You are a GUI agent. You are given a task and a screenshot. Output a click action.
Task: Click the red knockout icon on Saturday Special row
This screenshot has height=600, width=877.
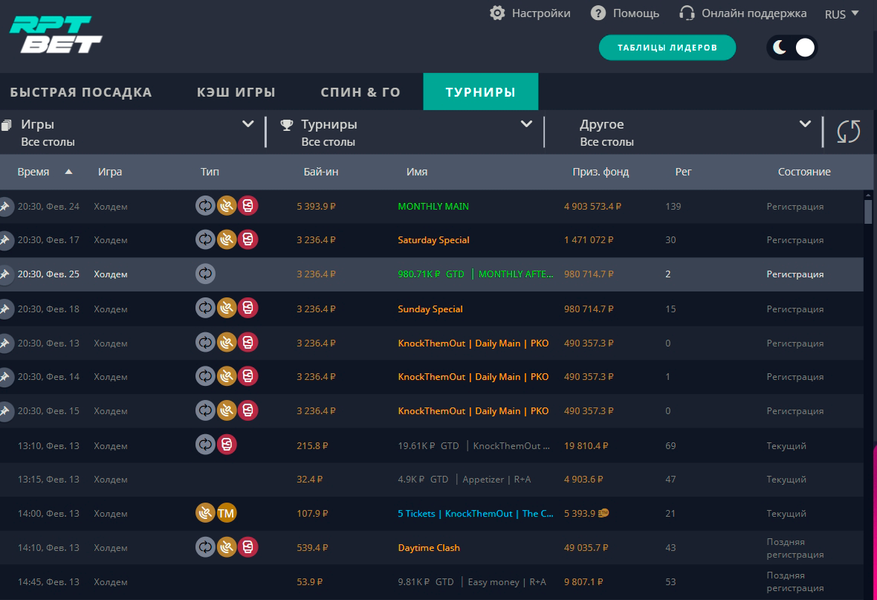[248, 240]
